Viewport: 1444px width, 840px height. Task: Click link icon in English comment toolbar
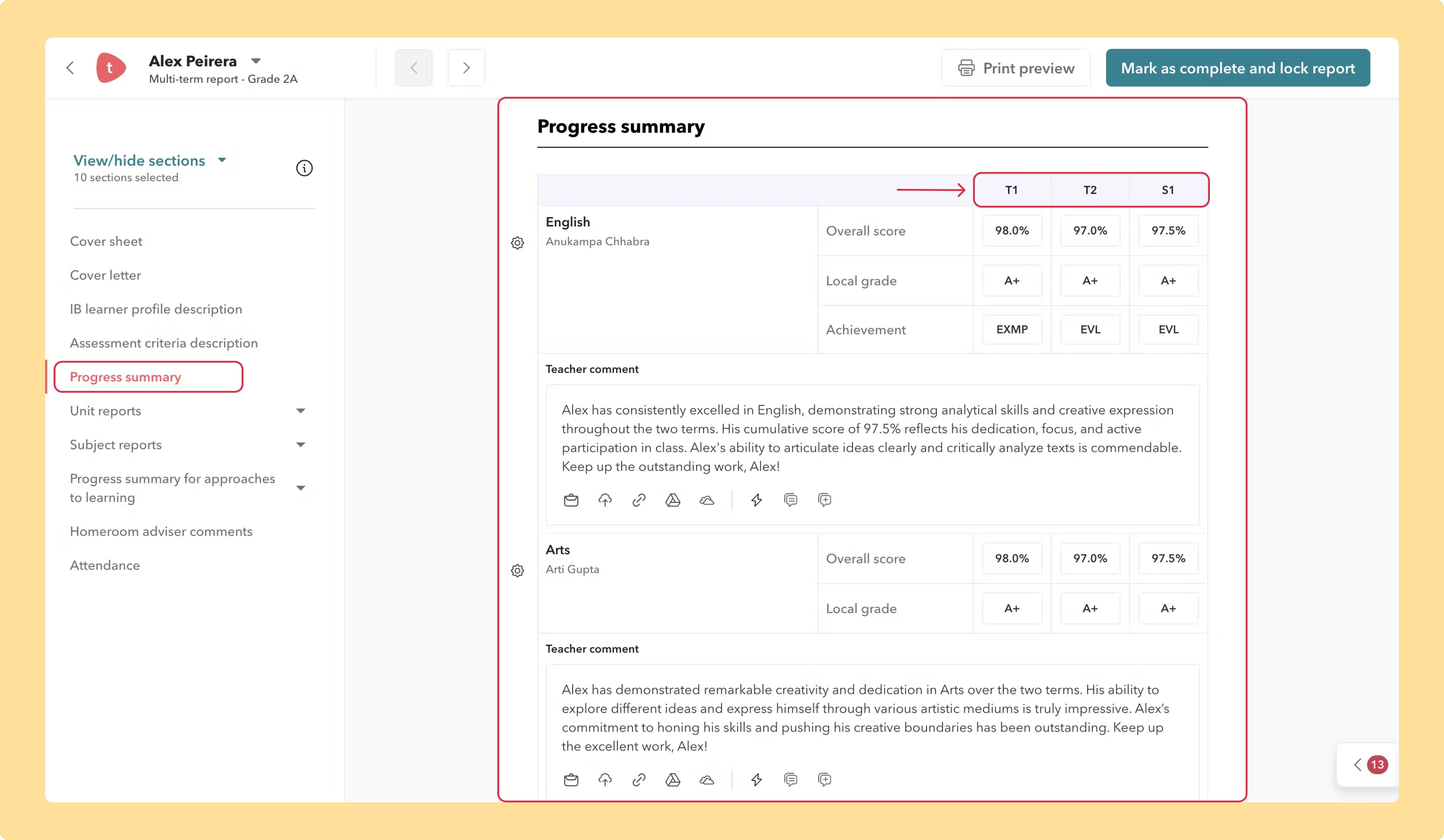coord(639,500)
